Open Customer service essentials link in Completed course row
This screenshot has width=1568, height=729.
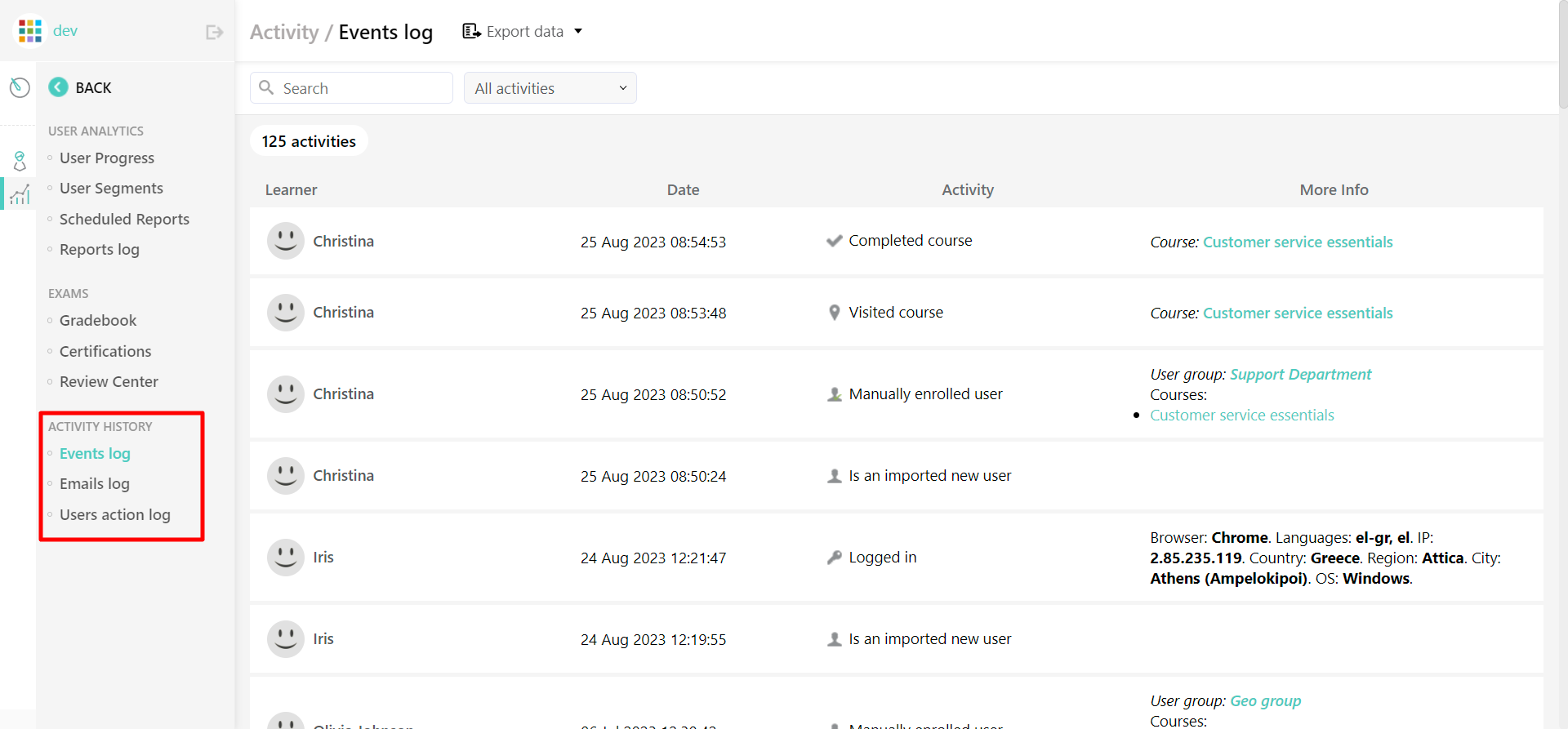1298,242
